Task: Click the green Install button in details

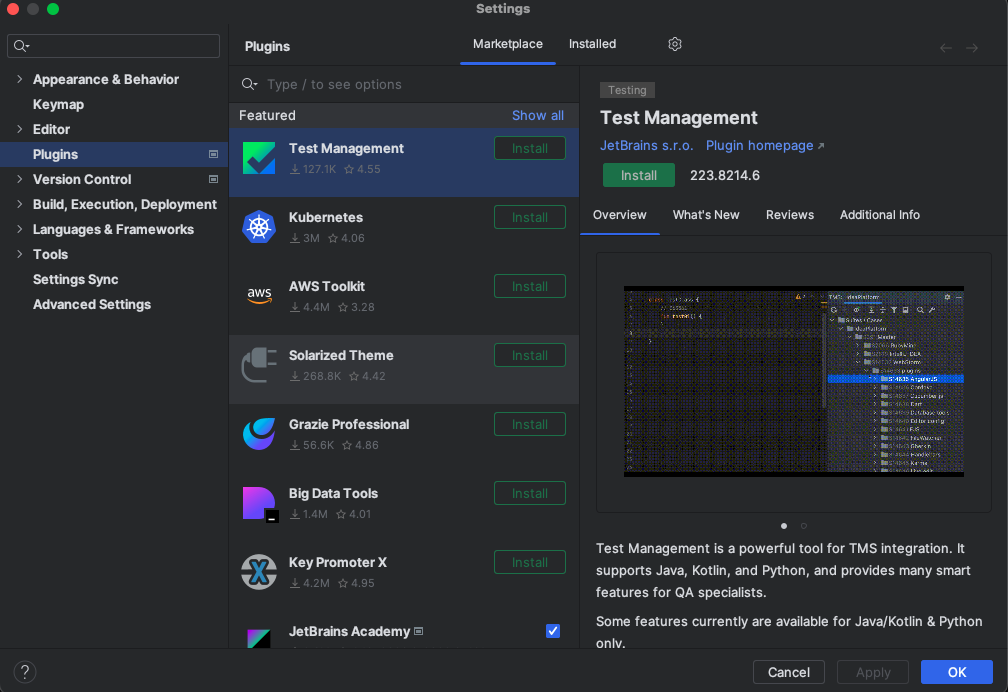Action: tap(639, 176)
